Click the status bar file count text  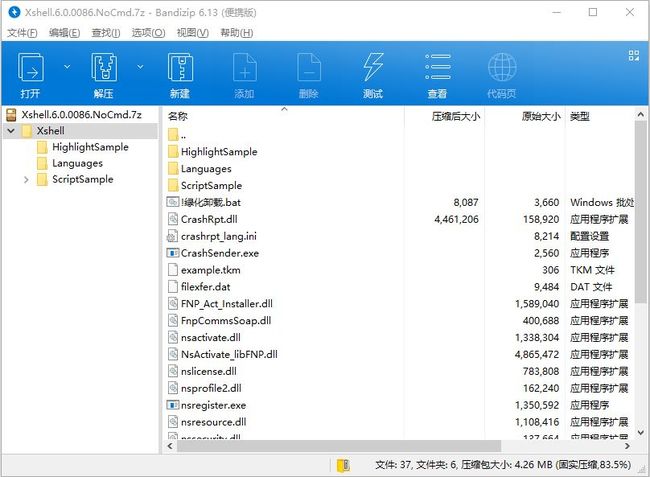point(503,465)
